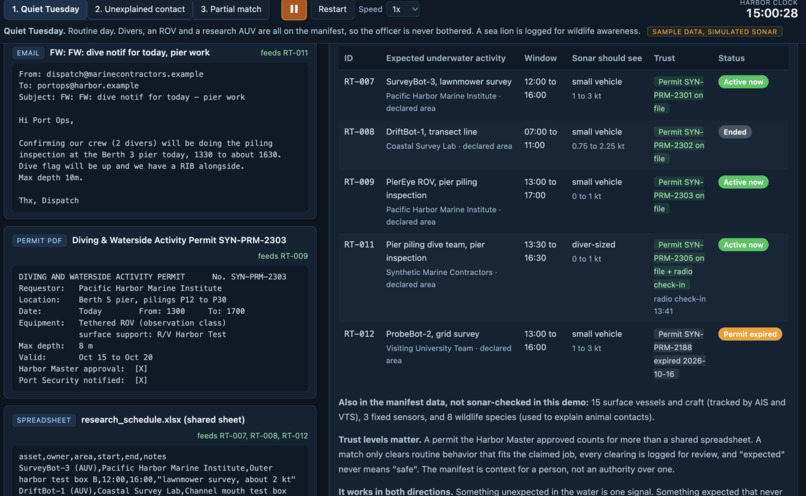Click the '0.75 to 2.25 kt' speed value
The image size is (806, 496).
click(x=598, y=146)
